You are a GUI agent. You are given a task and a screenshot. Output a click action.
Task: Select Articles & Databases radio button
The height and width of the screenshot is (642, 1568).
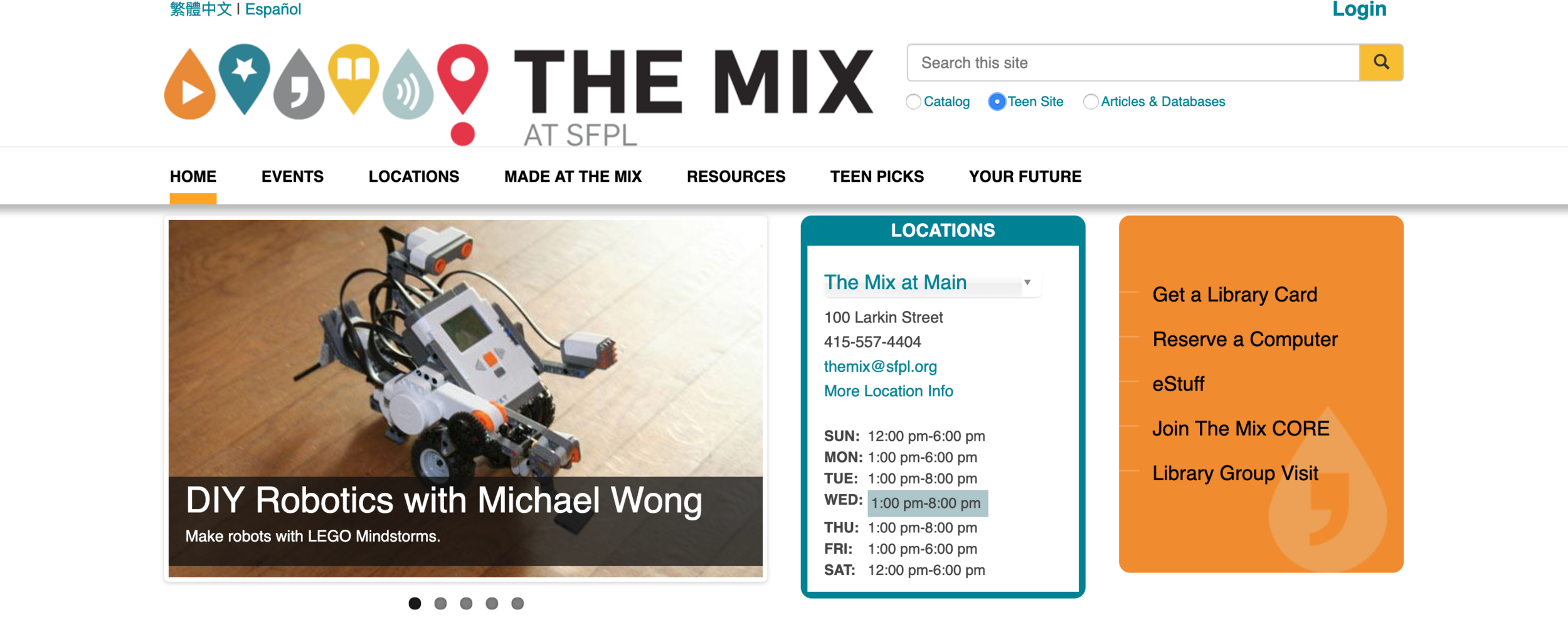point(1091,102)
